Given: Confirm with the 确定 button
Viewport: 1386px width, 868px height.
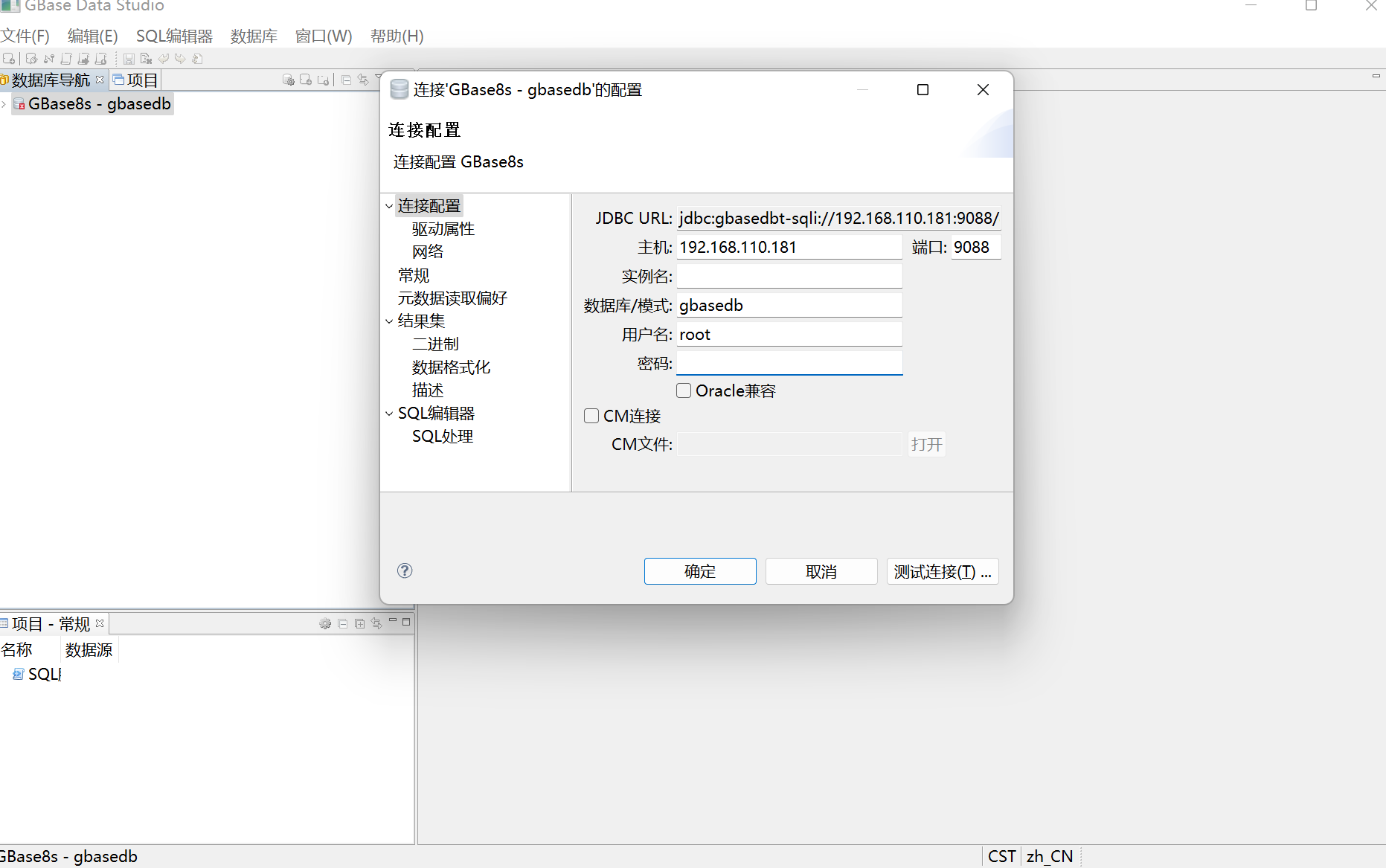Looking at the screenshot, I should tap(700, 571).
